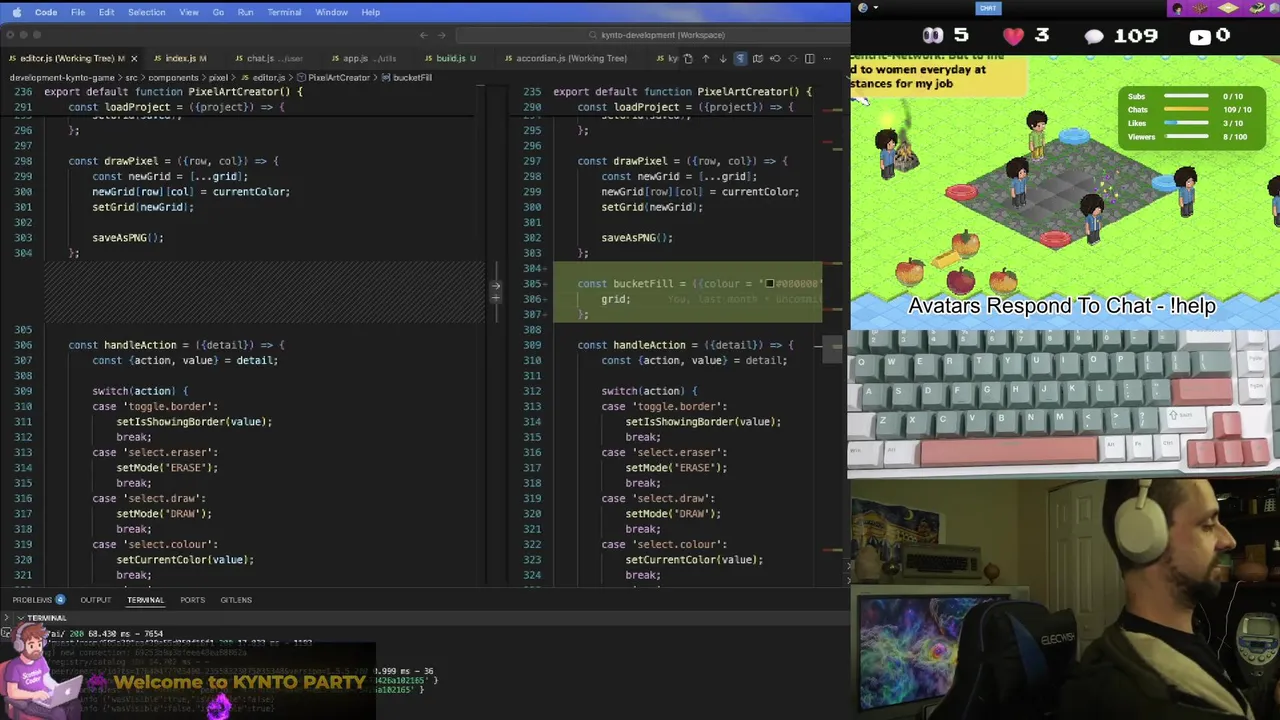Click the Viewers progress bar
Screen dimensions: 1280x720
1185,137
